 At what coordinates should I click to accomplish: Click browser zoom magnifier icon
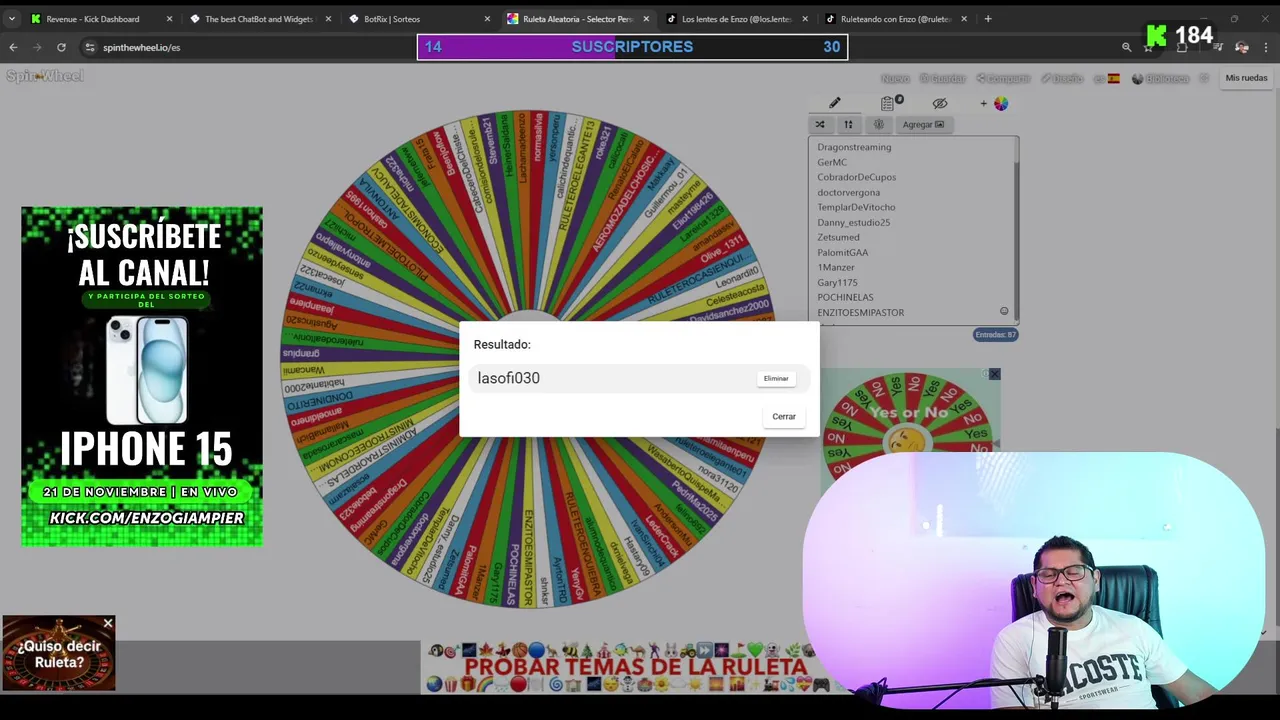pos(1126,47)
